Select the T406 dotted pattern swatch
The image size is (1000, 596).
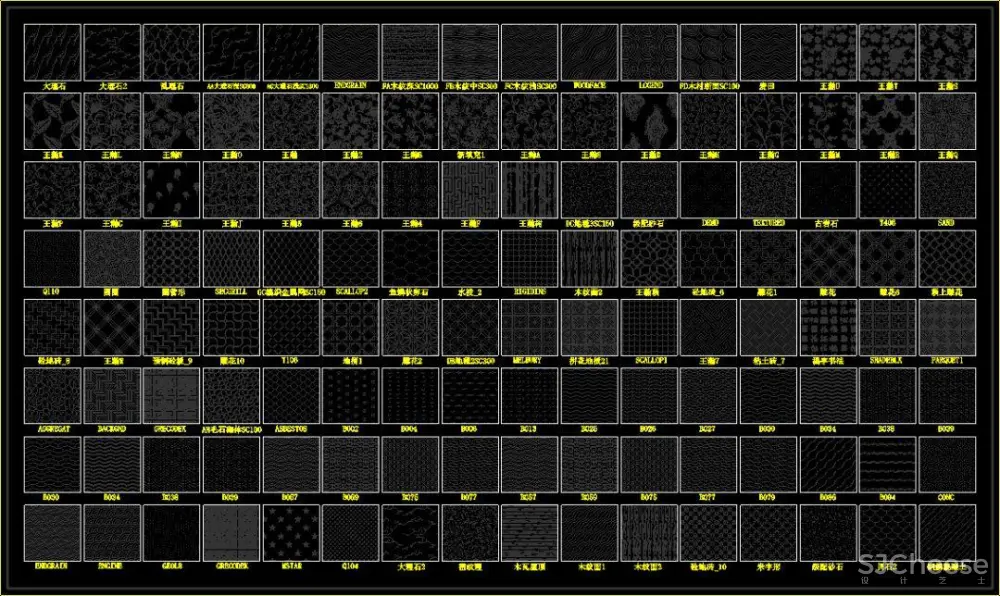click(x=887, y=190)
